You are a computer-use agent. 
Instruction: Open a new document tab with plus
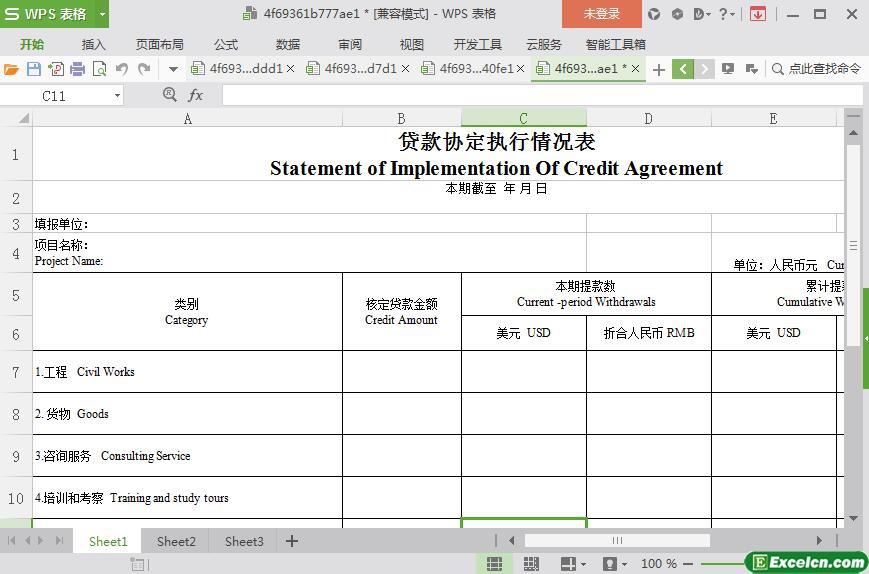point(658,69)
